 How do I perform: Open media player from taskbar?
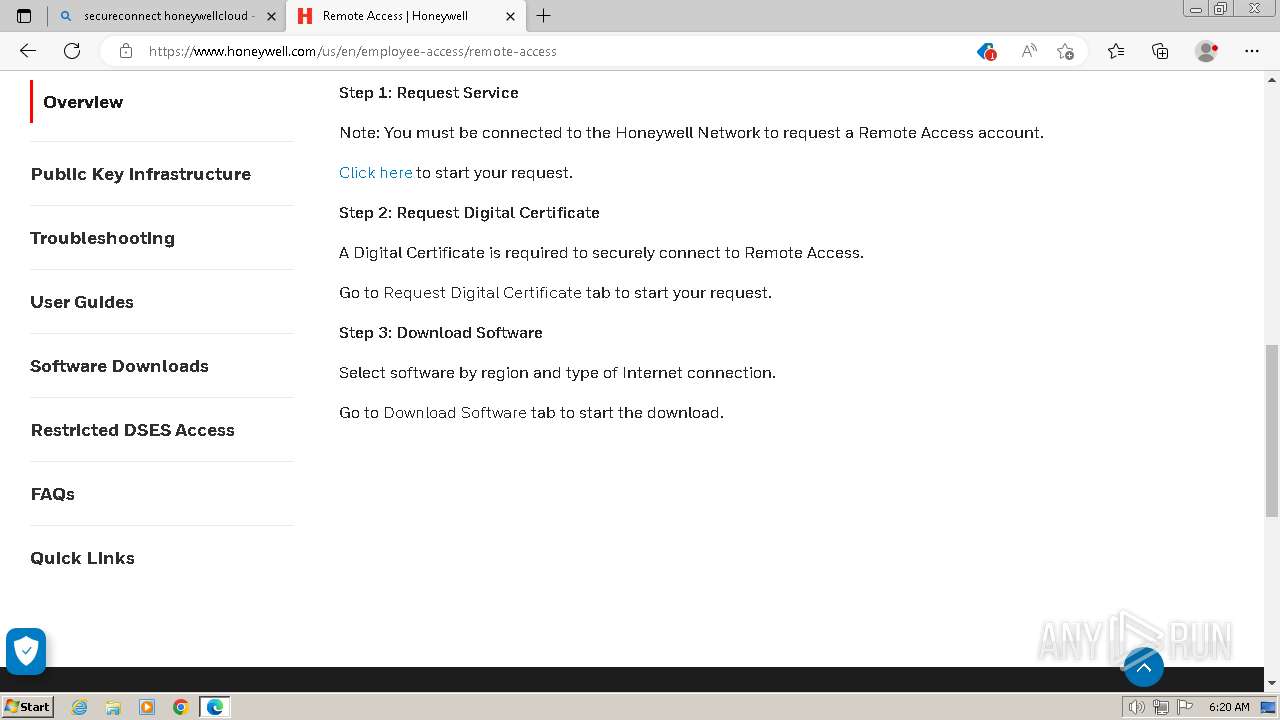click(x=147, y=707)
